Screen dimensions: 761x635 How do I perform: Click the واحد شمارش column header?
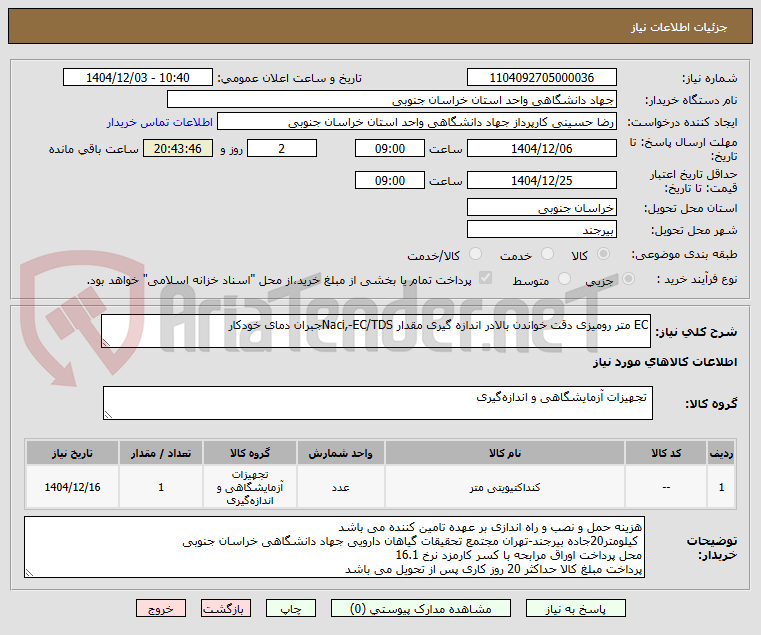[341, 453]
